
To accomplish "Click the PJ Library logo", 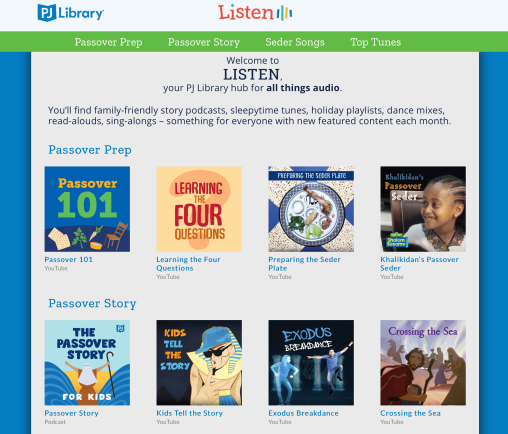I will pyautogui.click(x=70, y=13).
